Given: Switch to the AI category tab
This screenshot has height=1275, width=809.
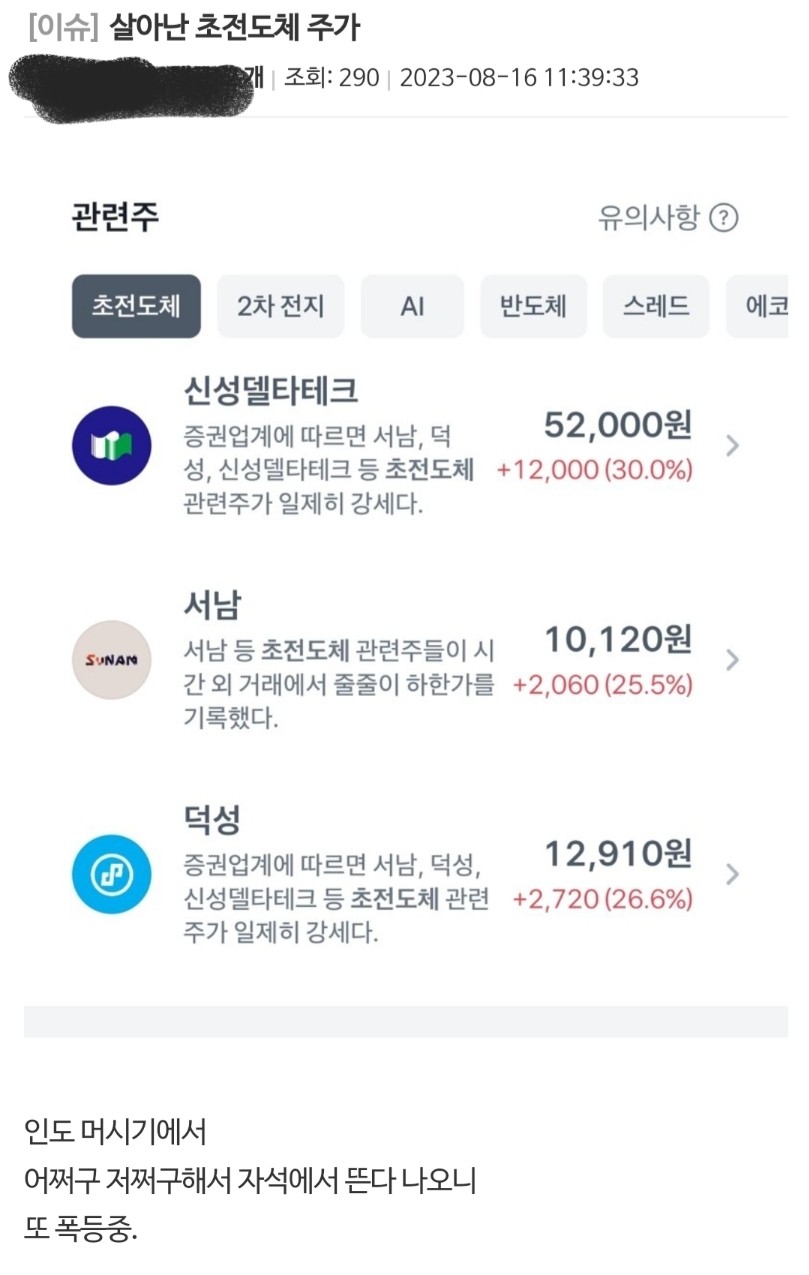Looking at the screenshot, I should (x=412, y=306).
